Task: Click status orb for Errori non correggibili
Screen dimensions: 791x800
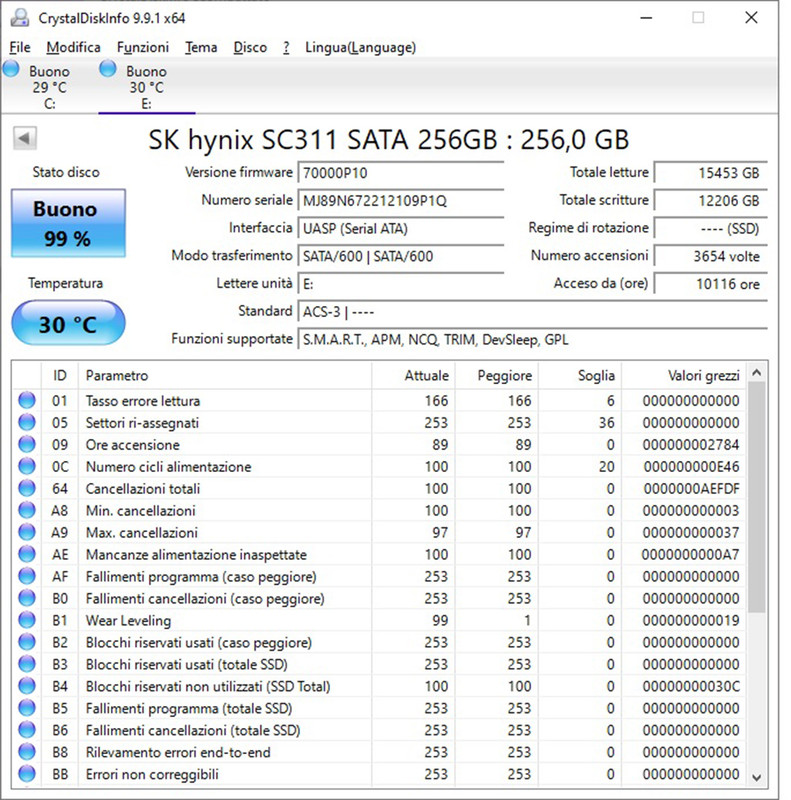Action: [x=27, y=773]
